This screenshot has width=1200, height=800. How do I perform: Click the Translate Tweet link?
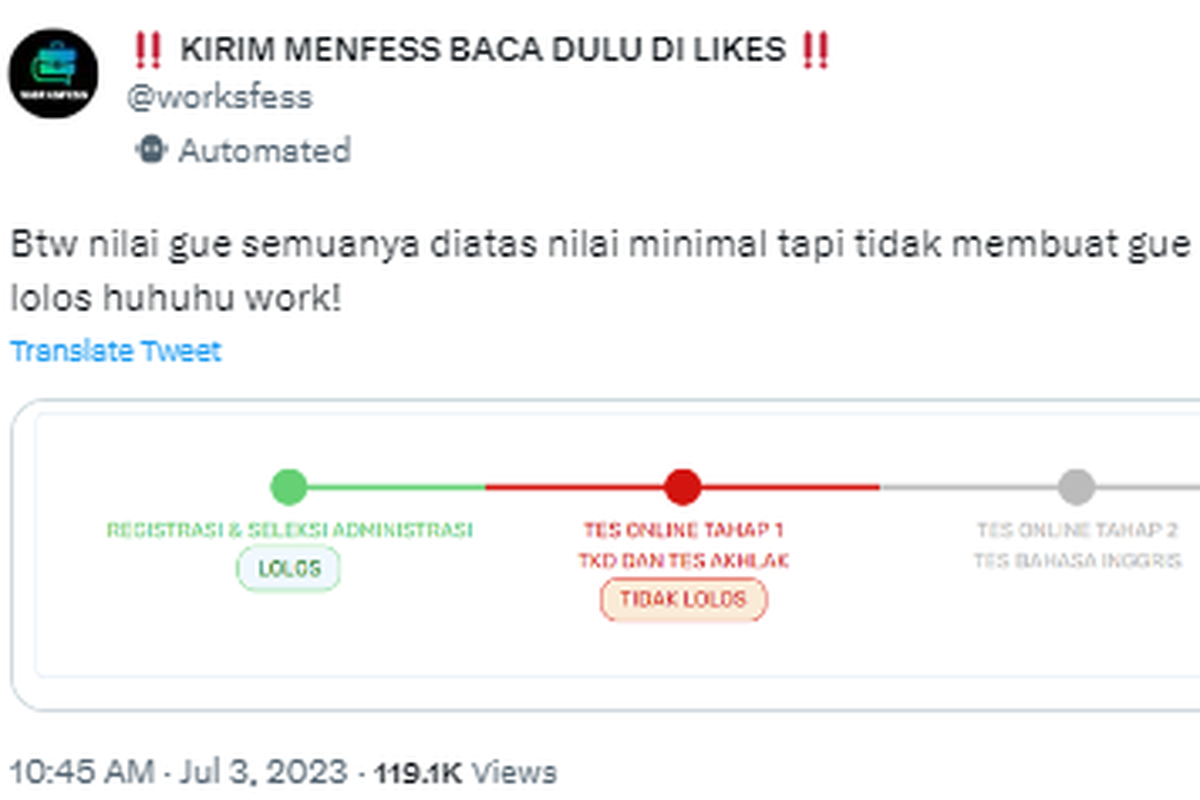tap(116, 351)
